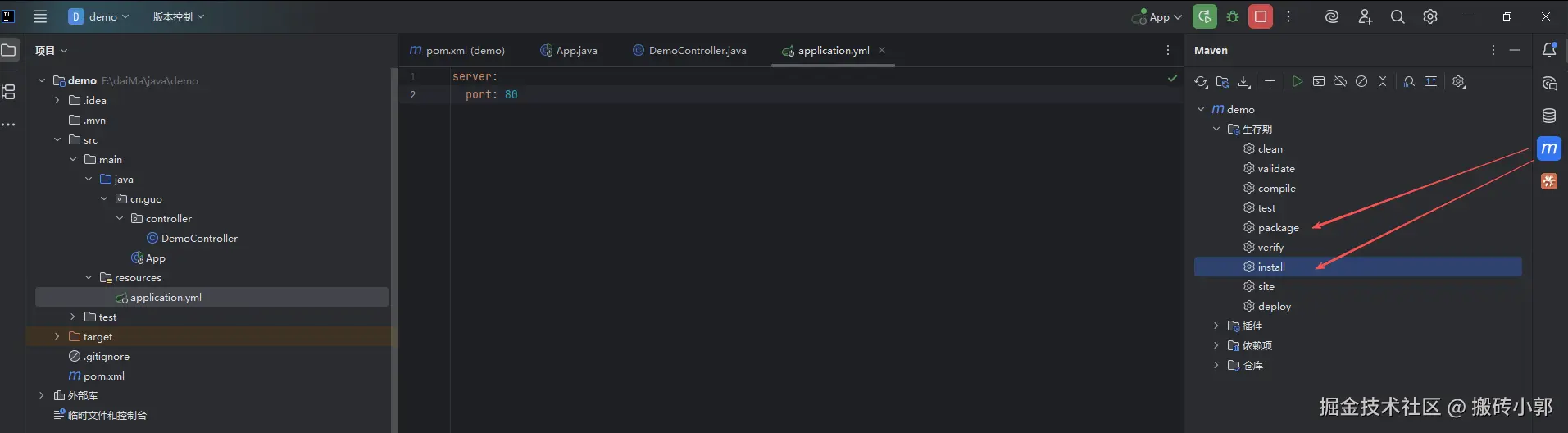Image resolution: width=1568 pixels, height=433 pixels.
Task: Switch to the DemoController.java tab
Action: 689,51
